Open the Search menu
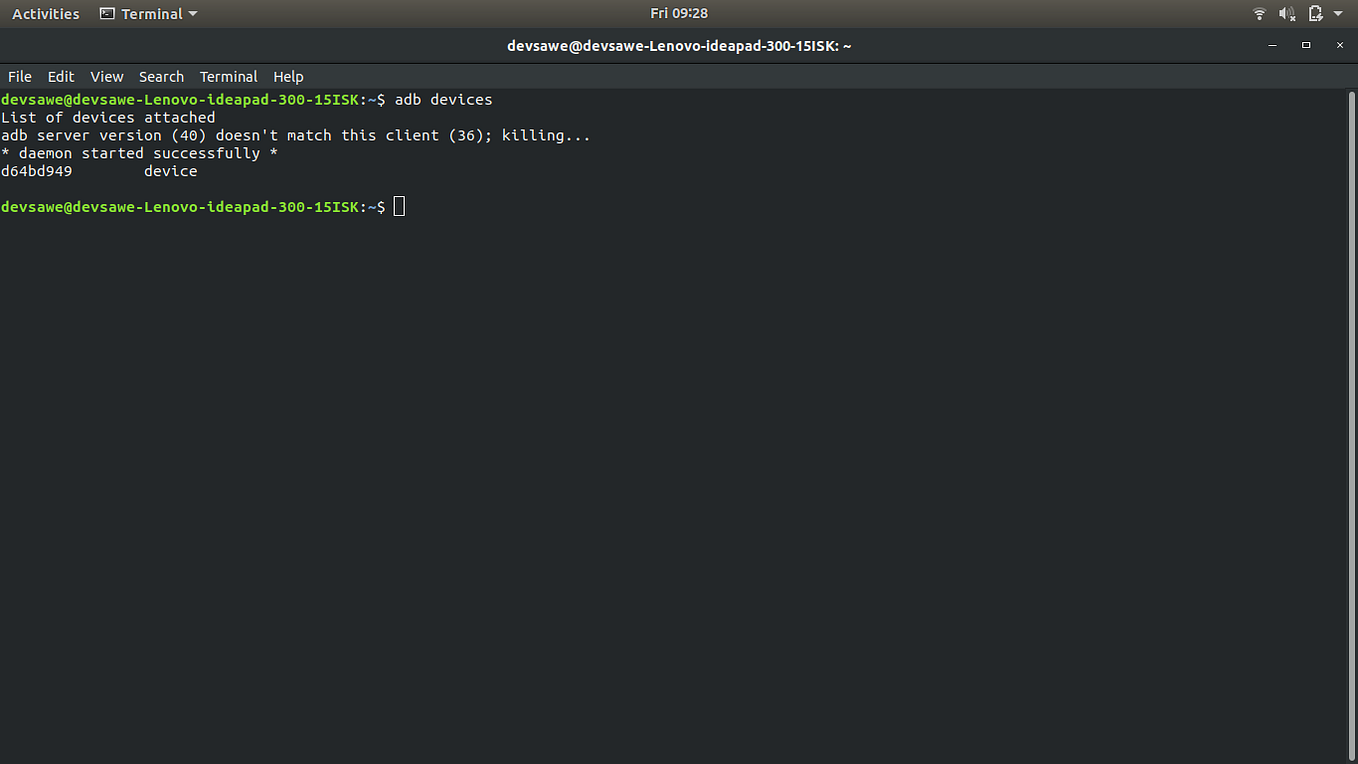Image resolution: width=1358 pixels, height=764 pixels. [161, 76]
